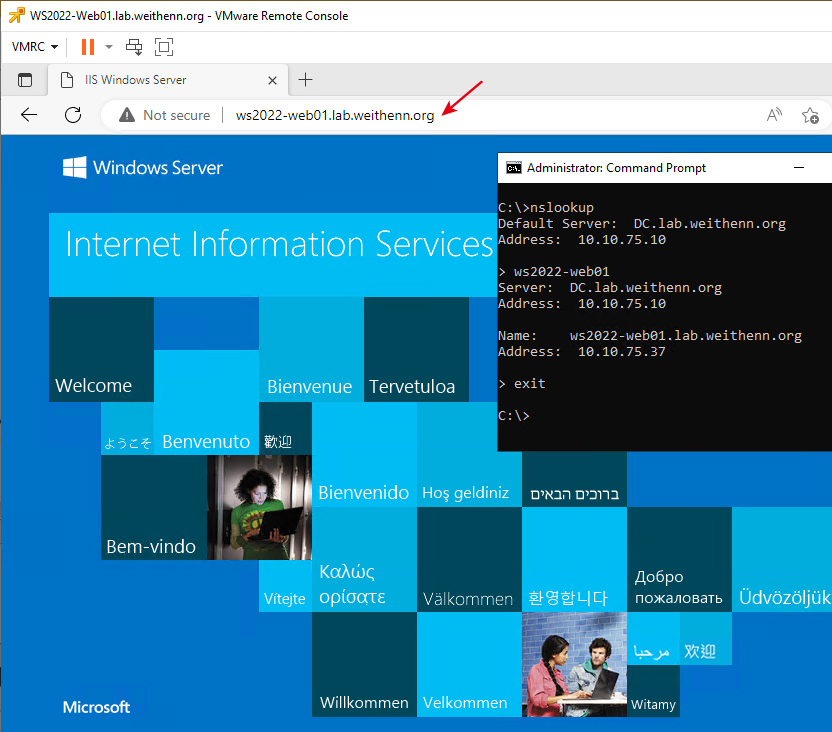
Task: Open the Command Prompt system menu icon
Action: click(x=513, y=168)
